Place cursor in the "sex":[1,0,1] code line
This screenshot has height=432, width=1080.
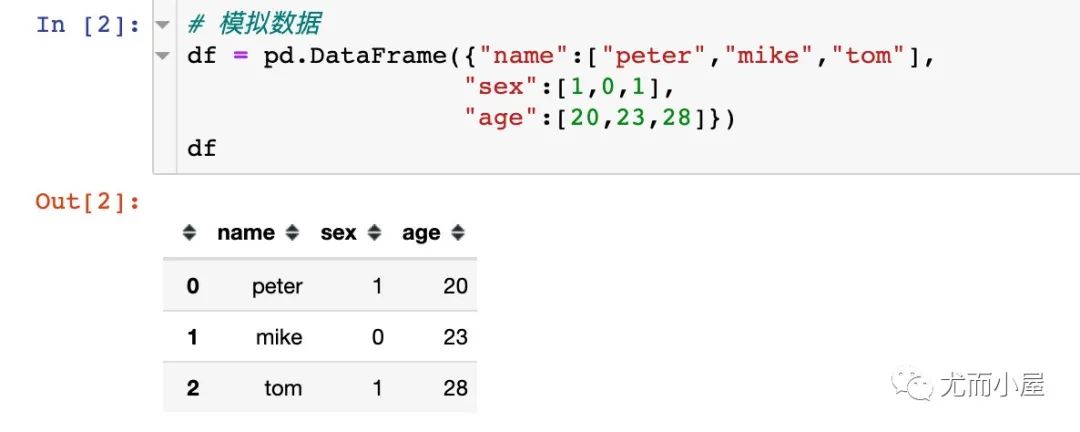coord(568,87)
